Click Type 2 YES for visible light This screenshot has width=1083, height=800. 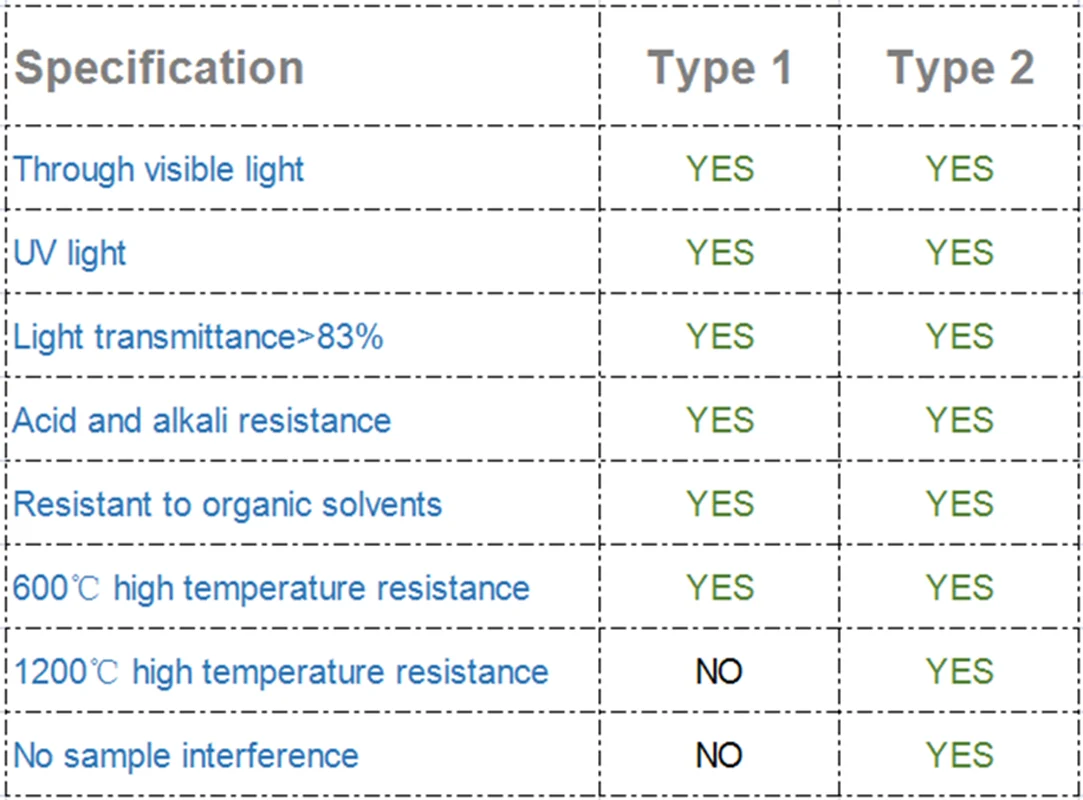click(960, 169)
